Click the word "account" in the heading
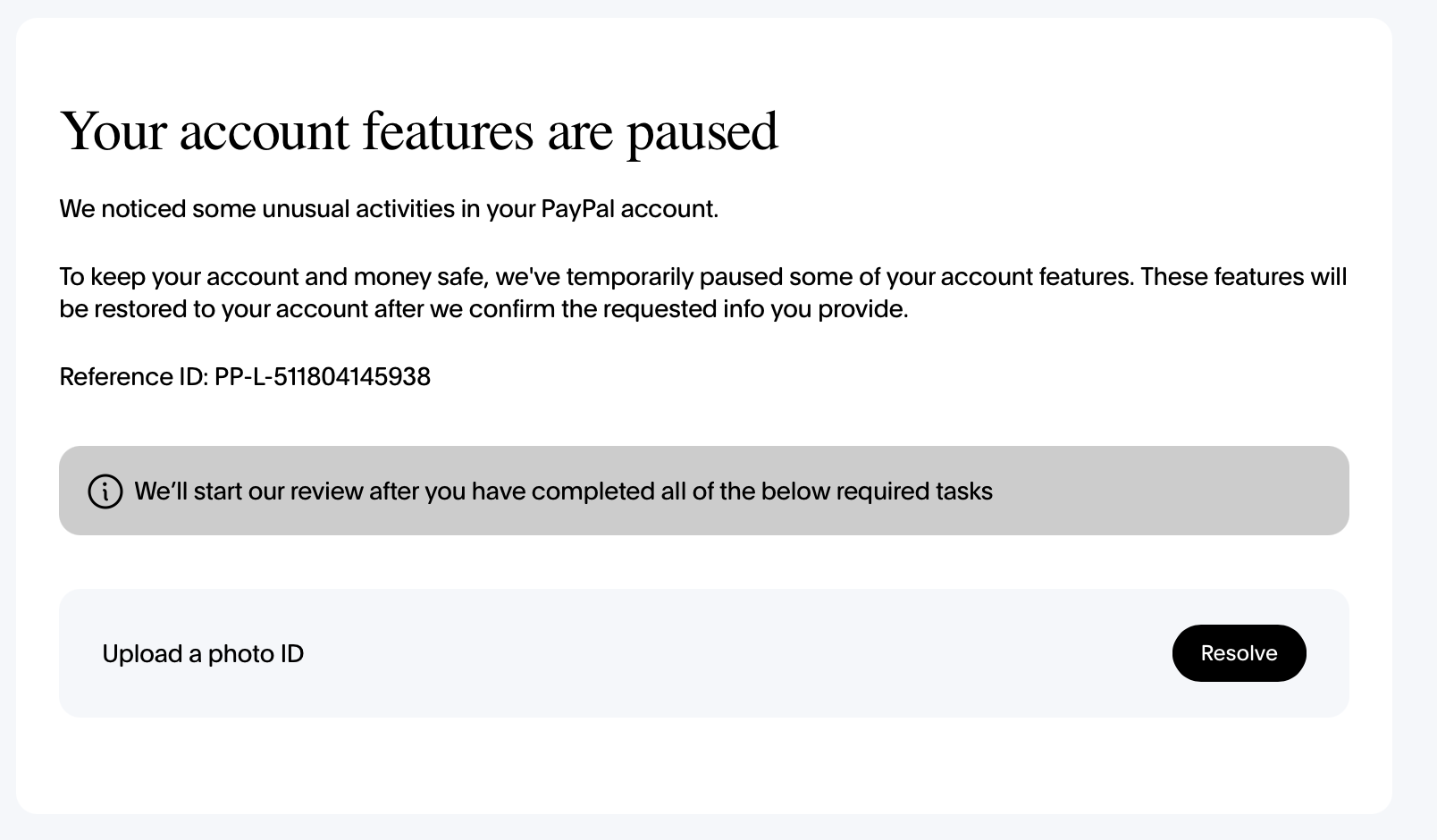The image size is (1437, 840). [x=265, y=132]
